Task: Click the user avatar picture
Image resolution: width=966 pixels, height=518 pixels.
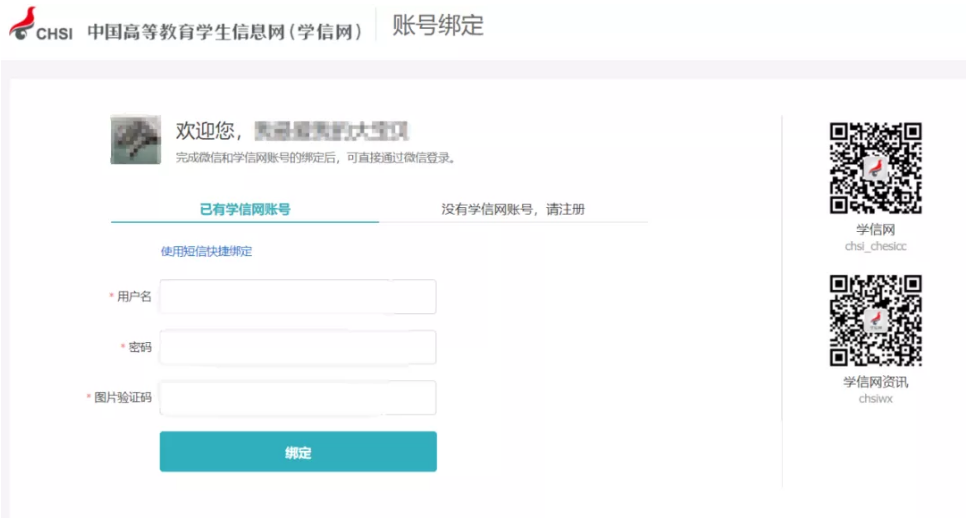Action: [x=135, y=139]
